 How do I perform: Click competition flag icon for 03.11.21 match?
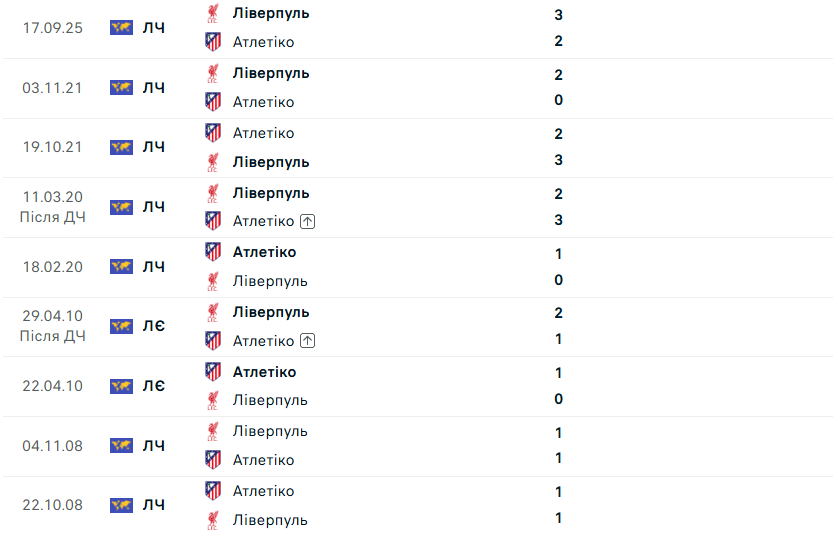[x=122, y=87]
